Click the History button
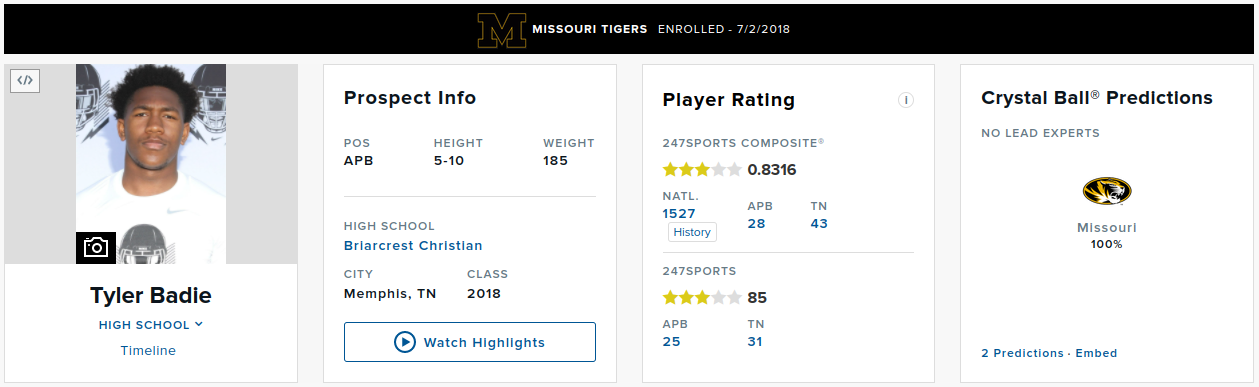 tap(692, 232)
